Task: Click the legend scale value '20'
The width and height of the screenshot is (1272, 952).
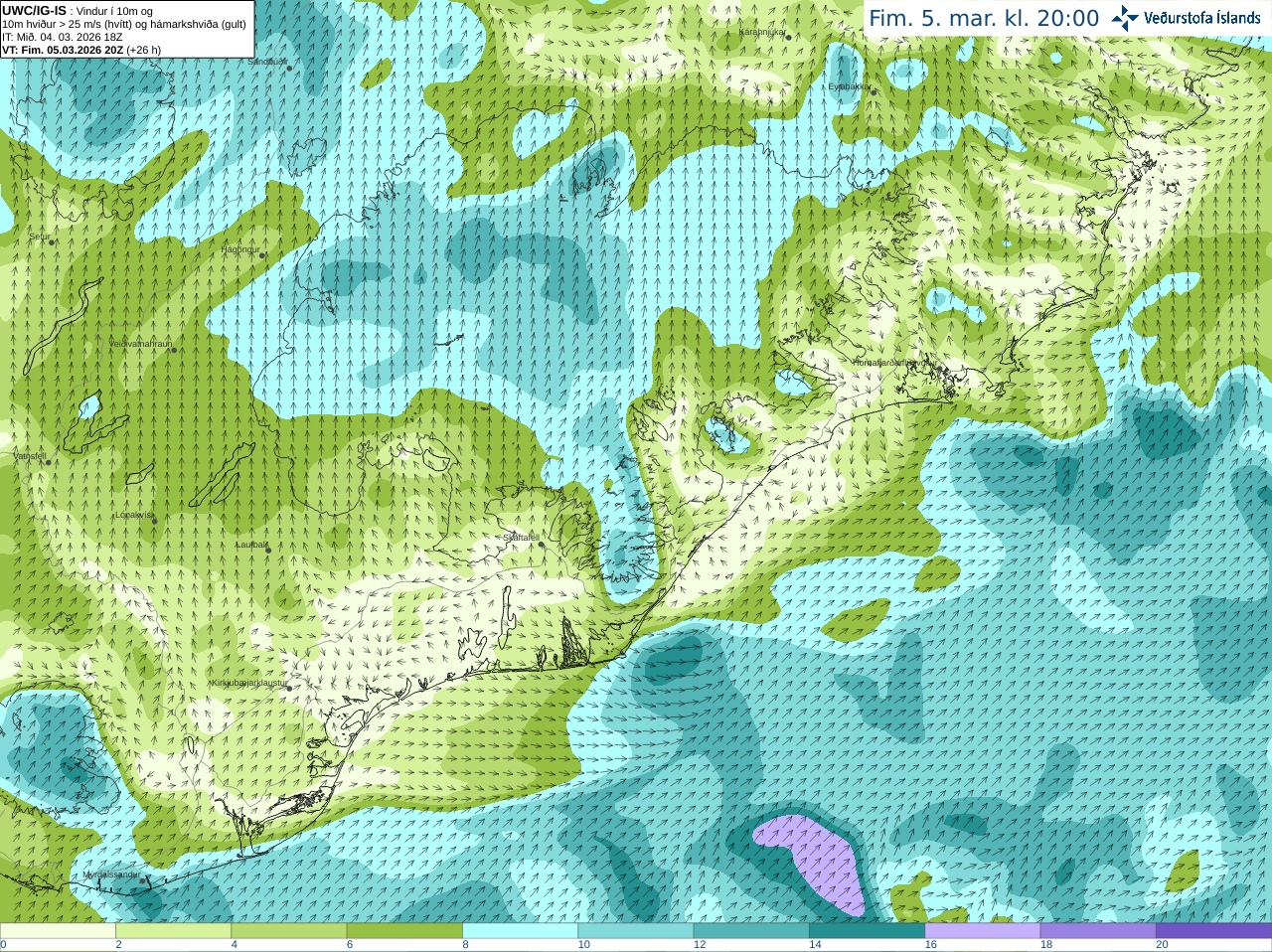Action: pos(1162,945)
